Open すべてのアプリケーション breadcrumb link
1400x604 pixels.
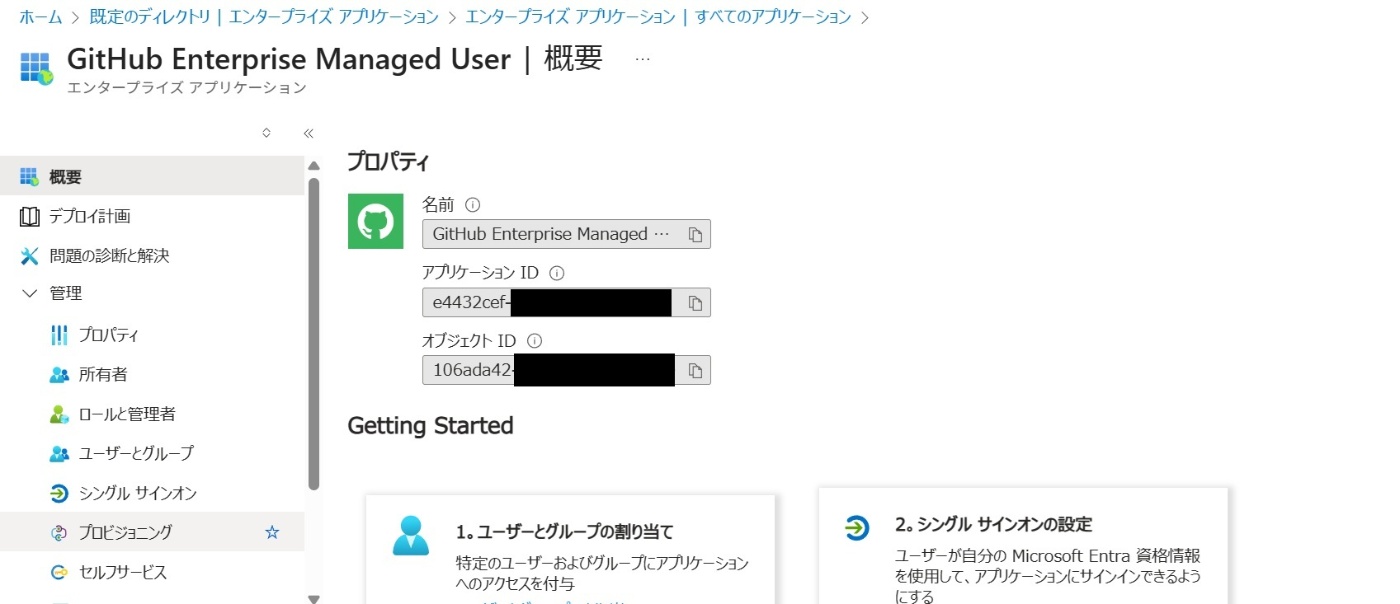(x=658, y=17)
